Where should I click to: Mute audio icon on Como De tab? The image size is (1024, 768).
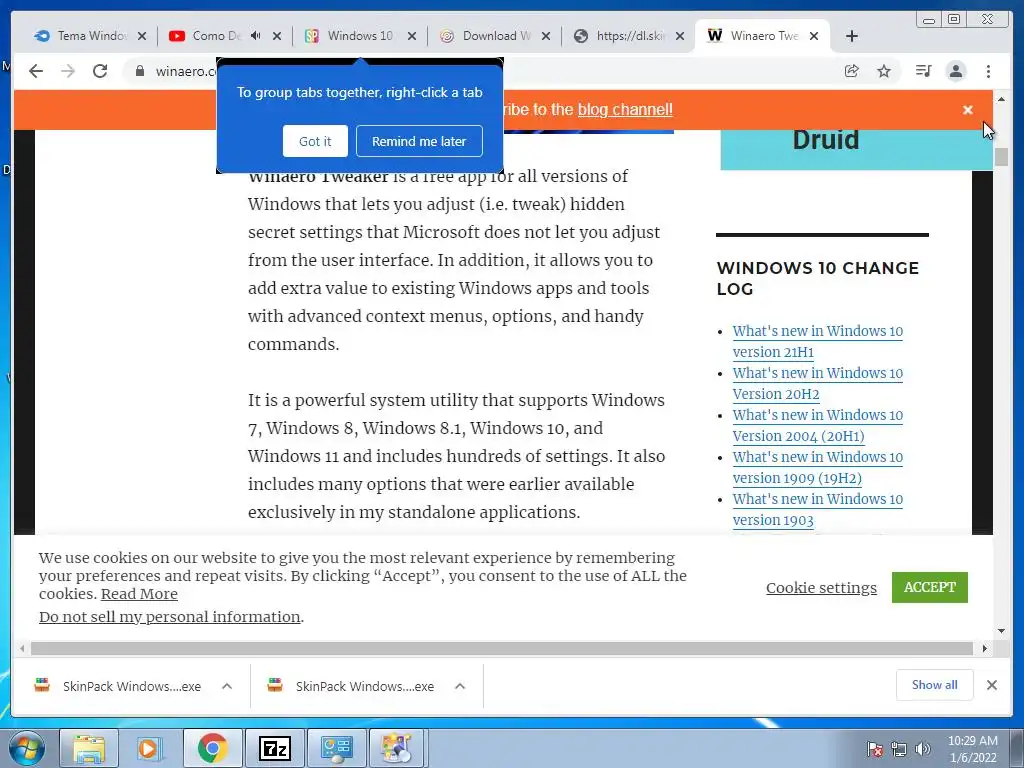255,36
